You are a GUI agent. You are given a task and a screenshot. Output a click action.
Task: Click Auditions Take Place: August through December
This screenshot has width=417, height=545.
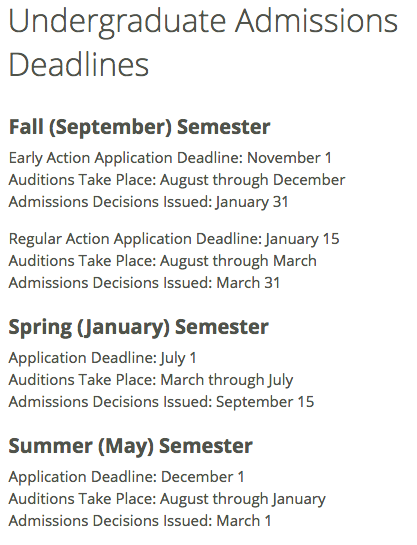coord(177,180)
